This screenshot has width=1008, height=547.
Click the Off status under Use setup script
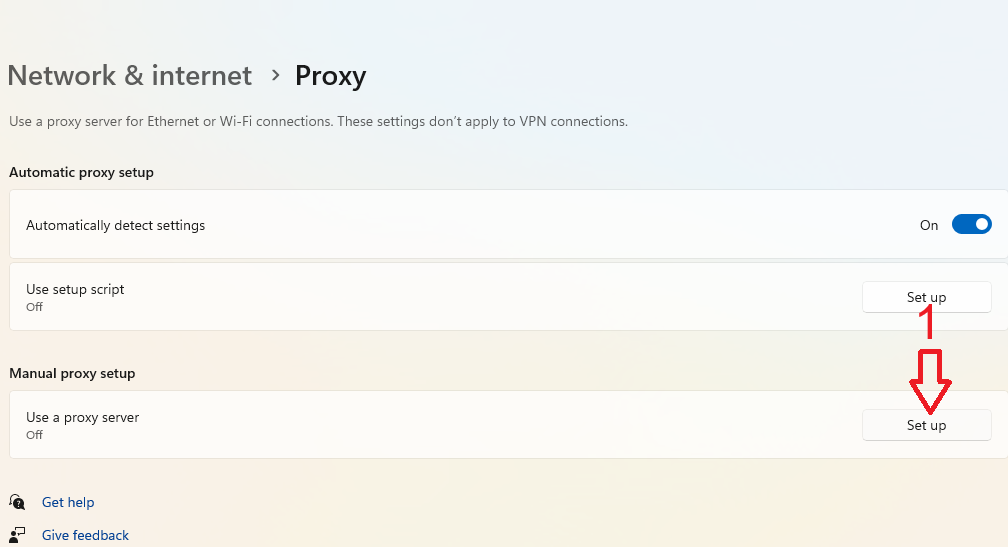35,307
